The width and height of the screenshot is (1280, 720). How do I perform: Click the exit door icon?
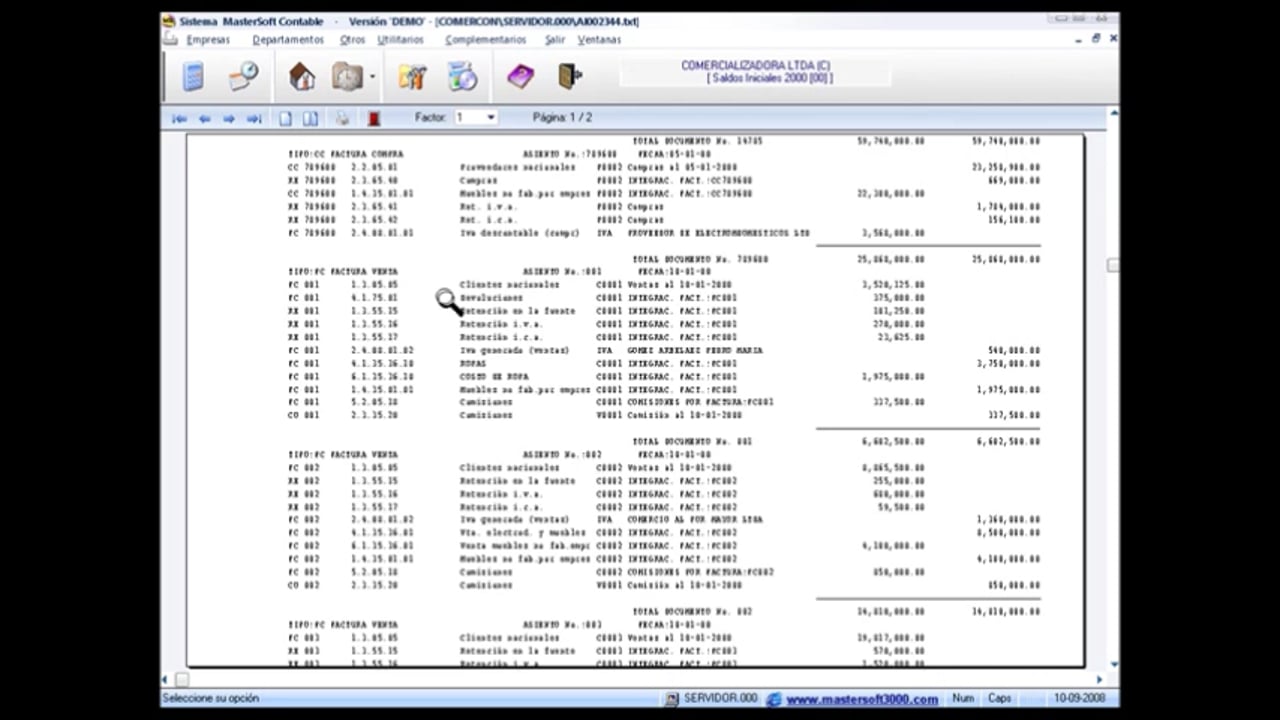[x=569, y=76]
